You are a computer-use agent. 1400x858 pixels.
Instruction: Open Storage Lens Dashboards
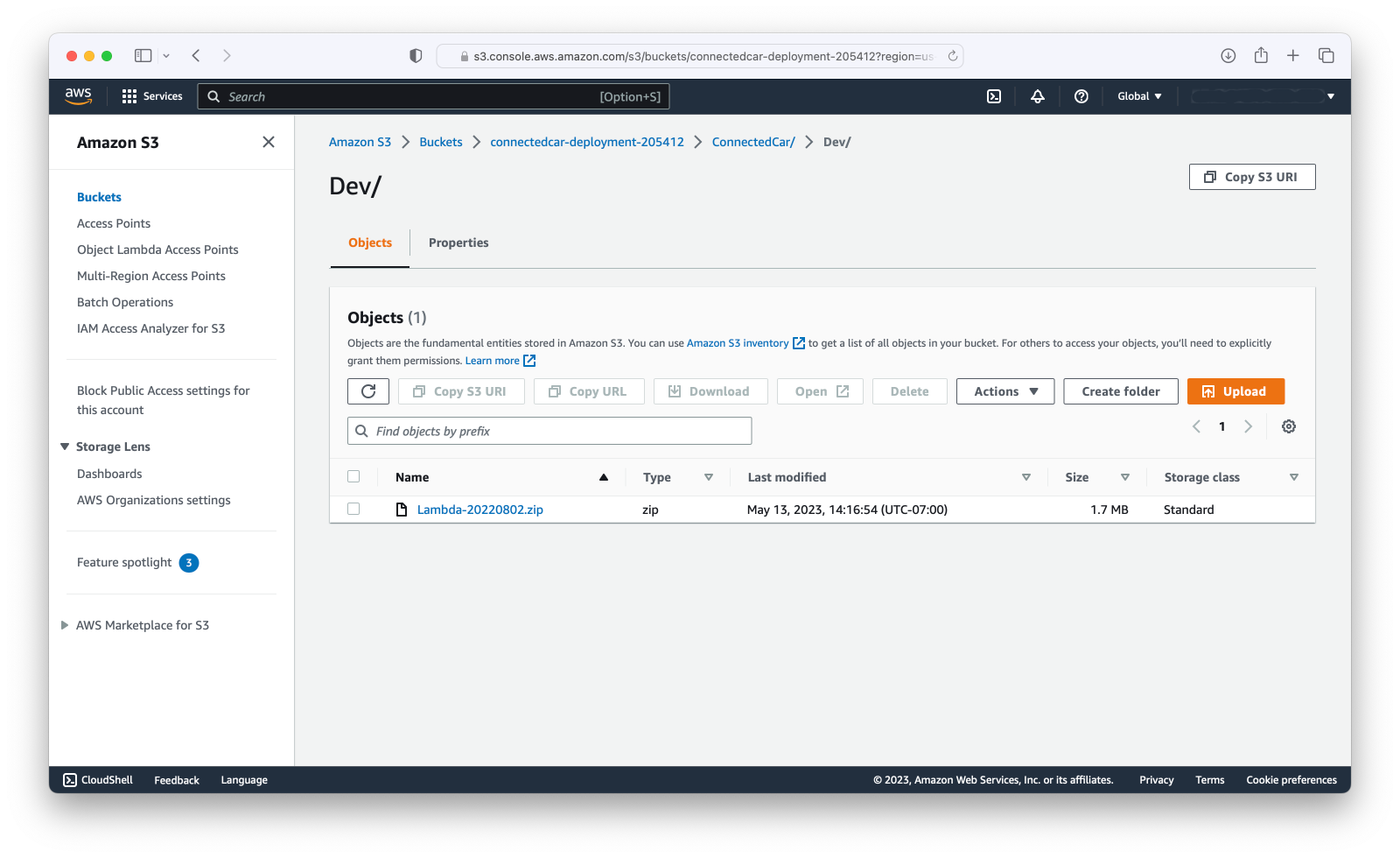109,474
